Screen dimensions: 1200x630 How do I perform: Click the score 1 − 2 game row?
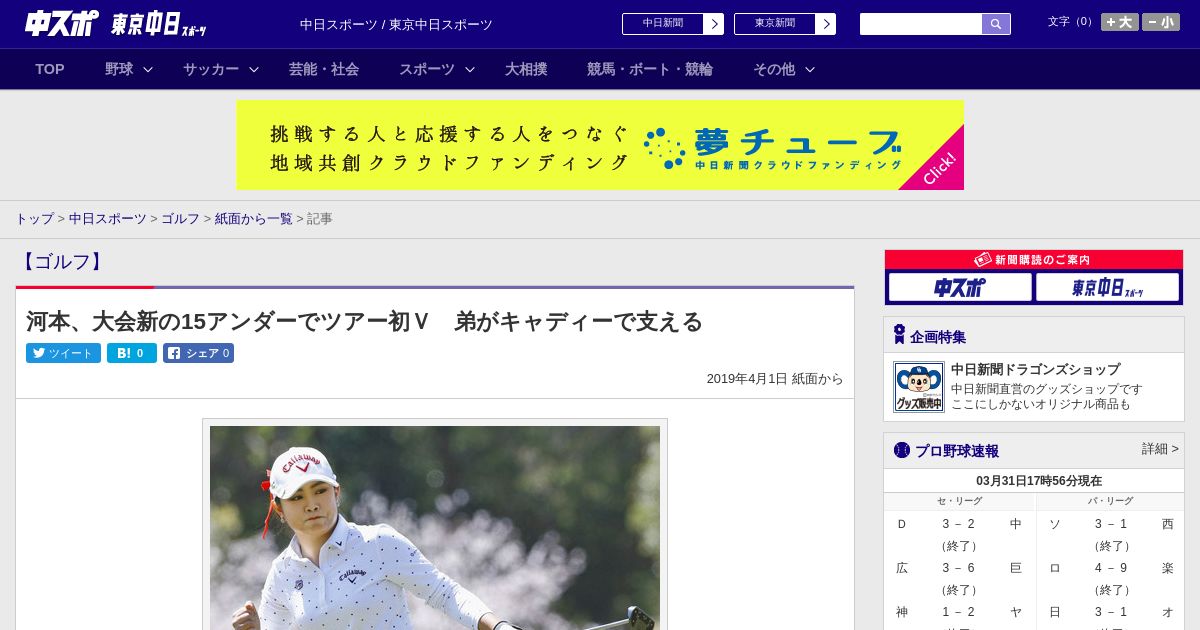(958, 612)
